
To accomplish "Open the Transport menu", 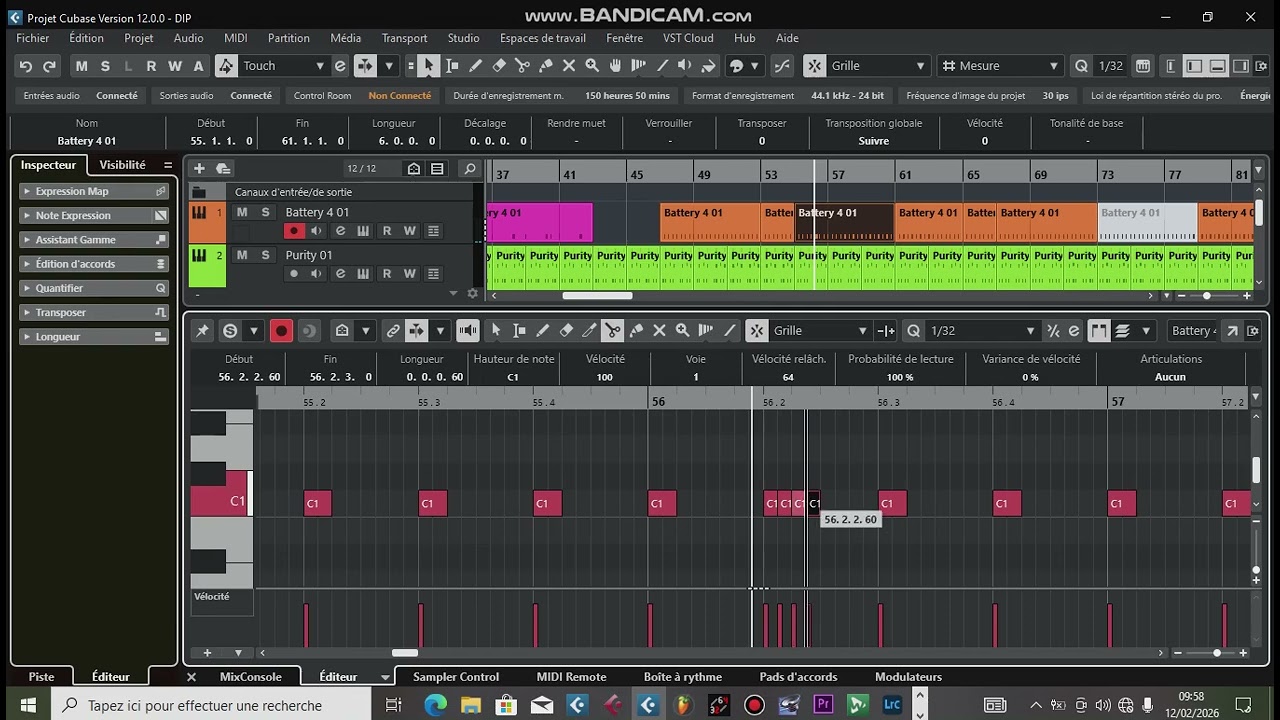I will pyautogui.click(x=404, y=38).
